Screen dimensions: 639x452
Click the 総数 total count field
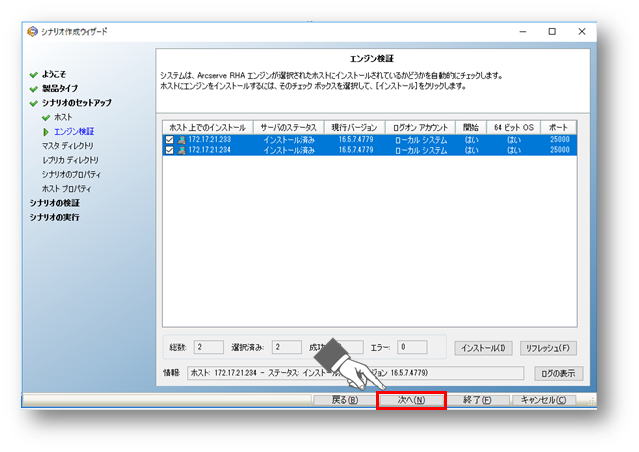click(x=209, y=347)
